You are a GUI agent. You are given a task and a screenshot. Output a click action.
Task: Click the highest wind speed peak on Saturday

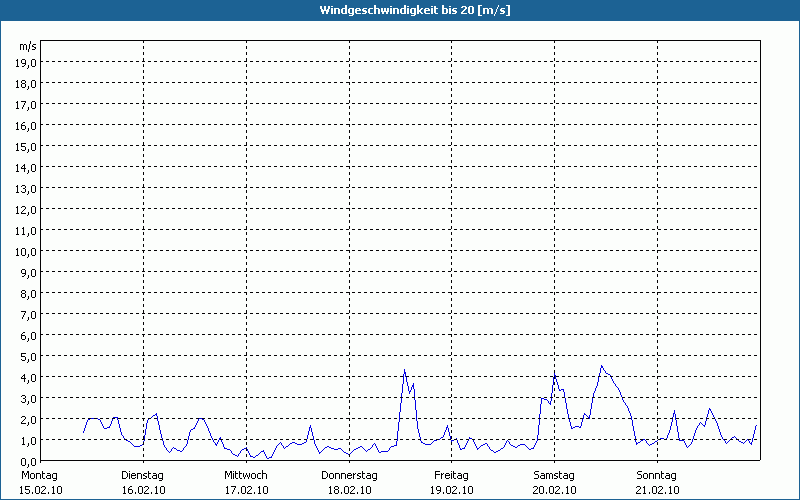602,366
